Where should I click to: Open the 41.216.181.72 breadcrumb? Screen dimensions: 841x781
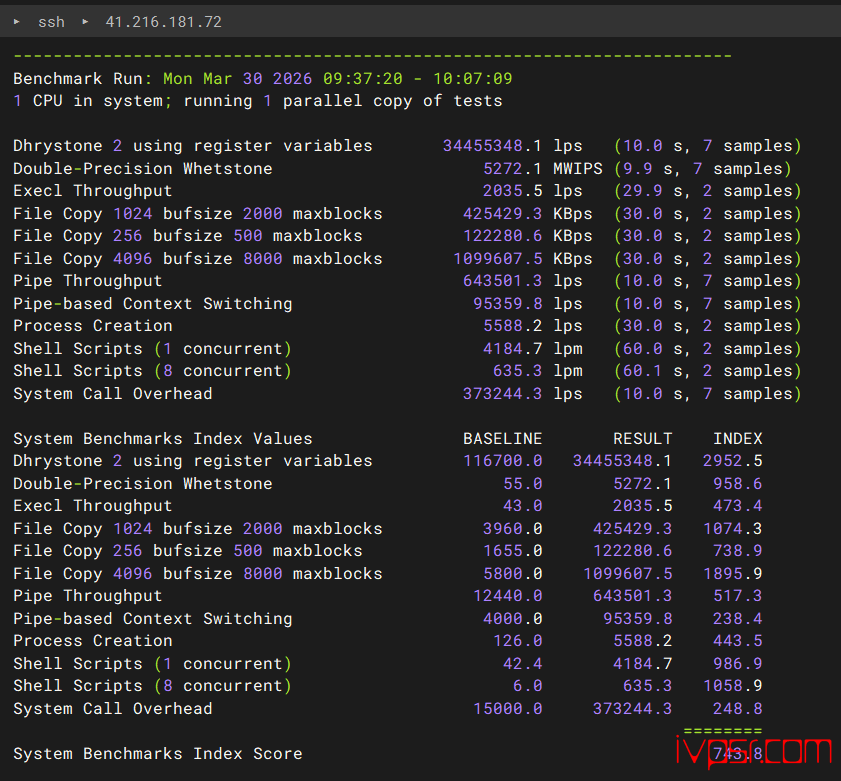(x=163, y=21)
